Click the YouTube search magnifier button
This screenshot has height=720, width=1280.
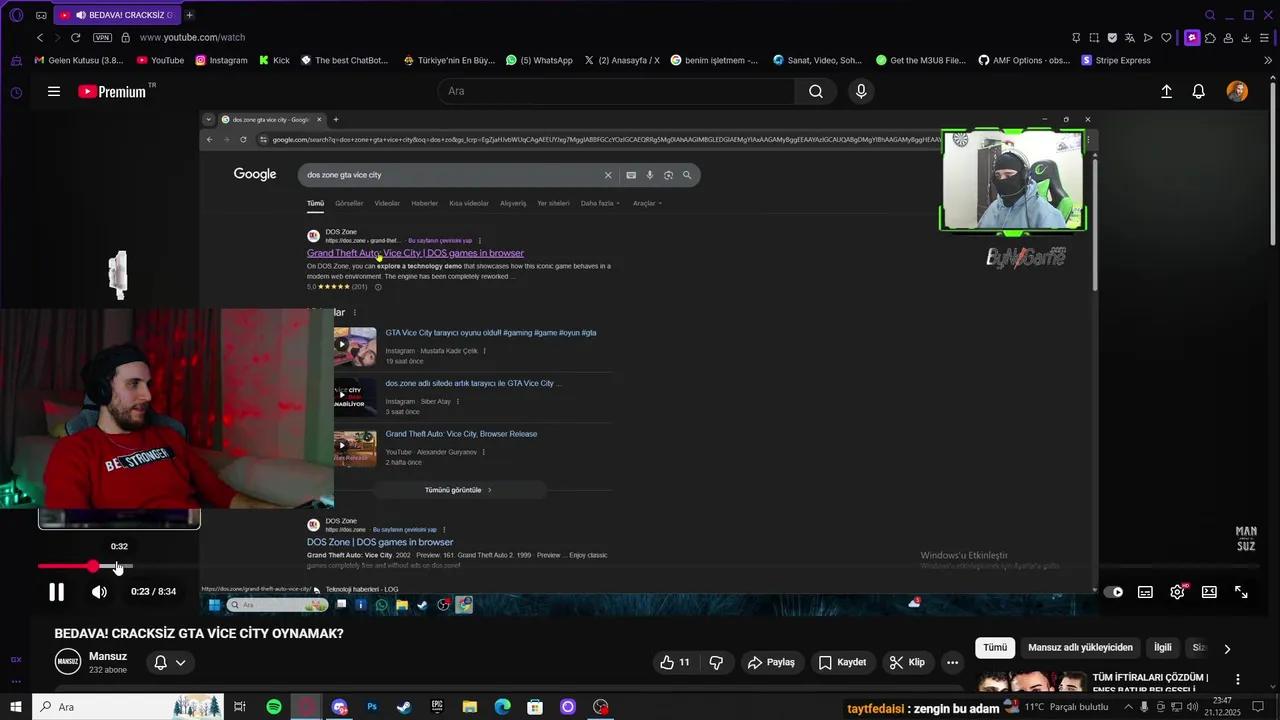point(816,91)
